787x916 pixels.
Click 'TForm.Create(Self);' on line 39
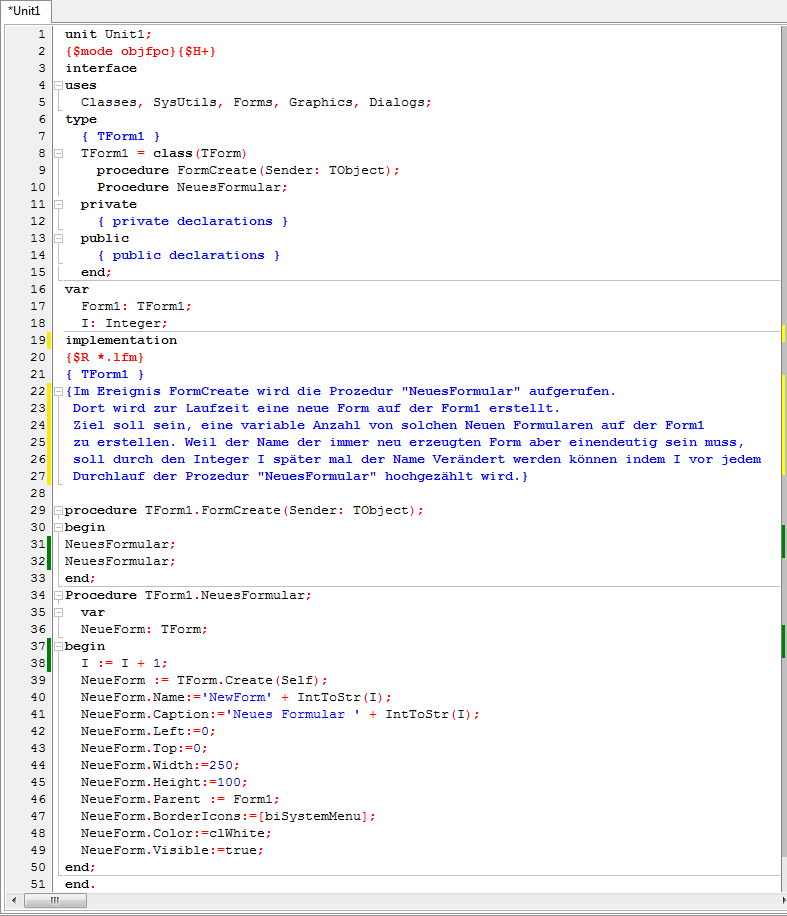[x=252, y=681]
